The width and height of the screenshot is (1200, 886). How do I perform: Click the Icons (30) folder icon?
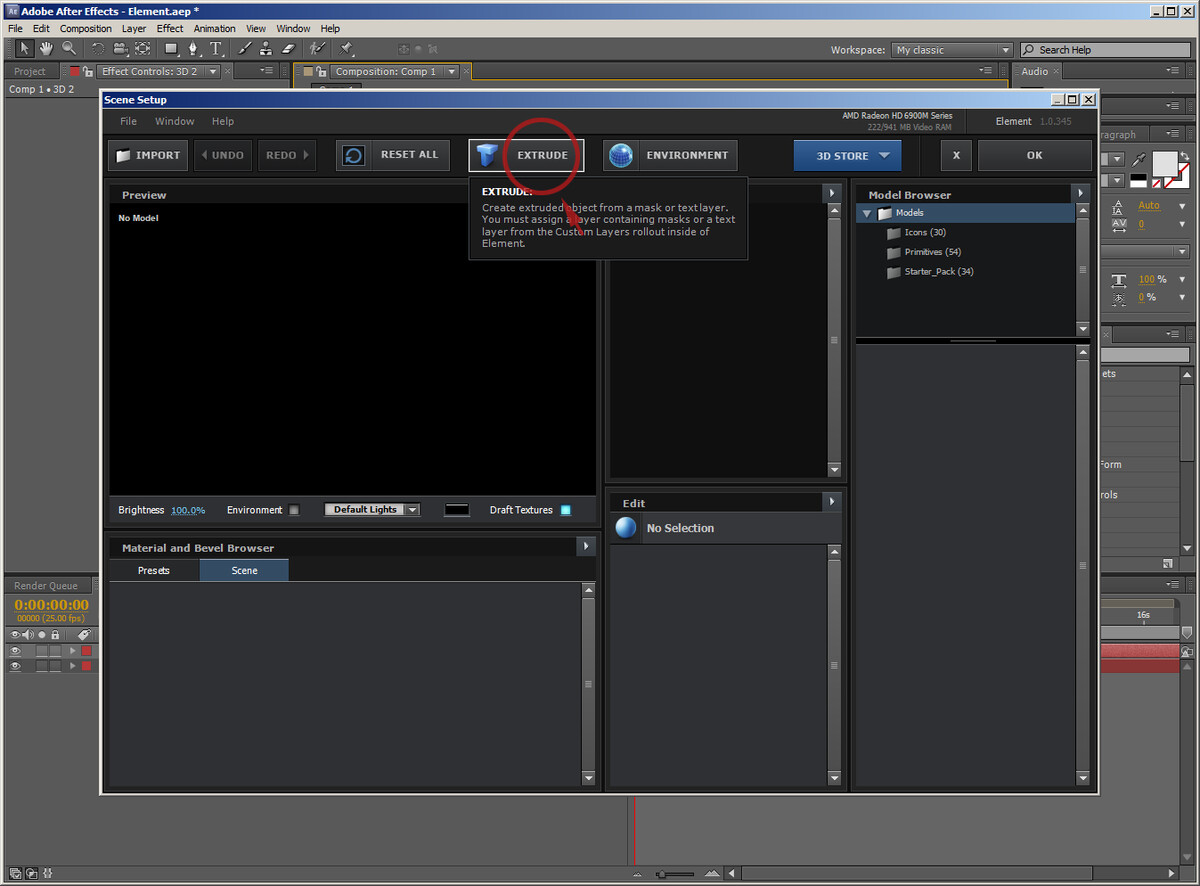click(x=894, y=233)
